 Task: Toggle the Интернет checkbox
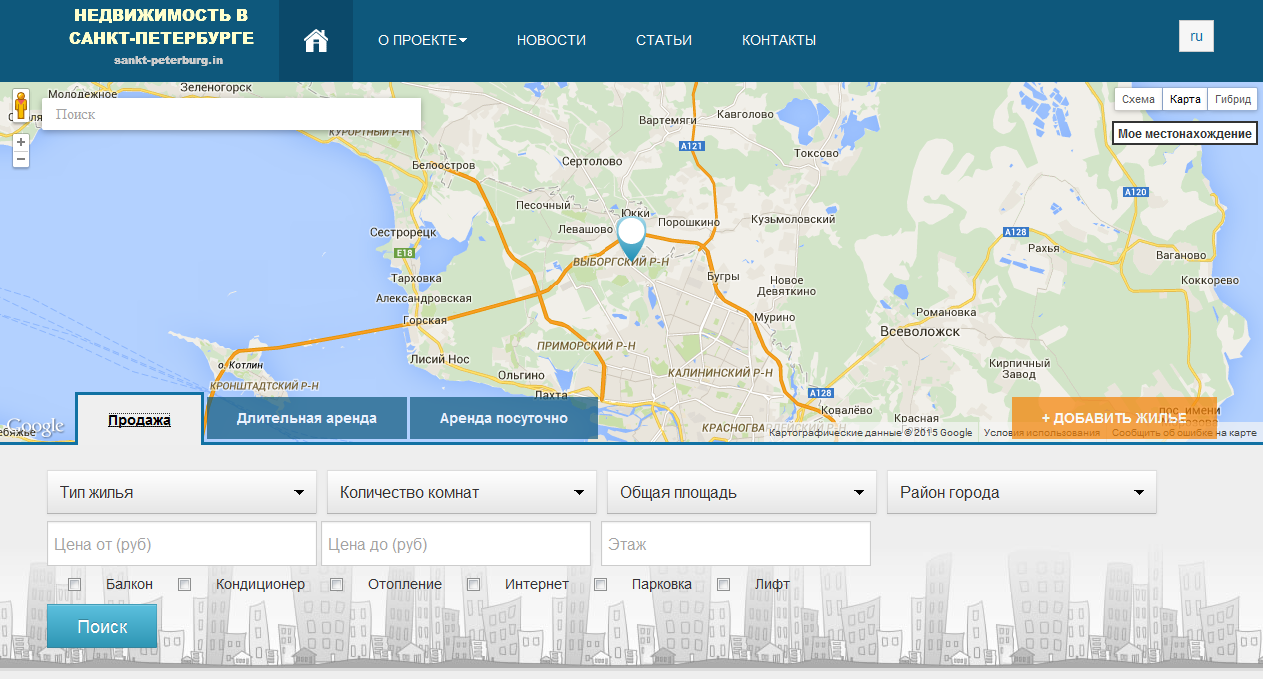pyautogui.click(x=474, y=584)
